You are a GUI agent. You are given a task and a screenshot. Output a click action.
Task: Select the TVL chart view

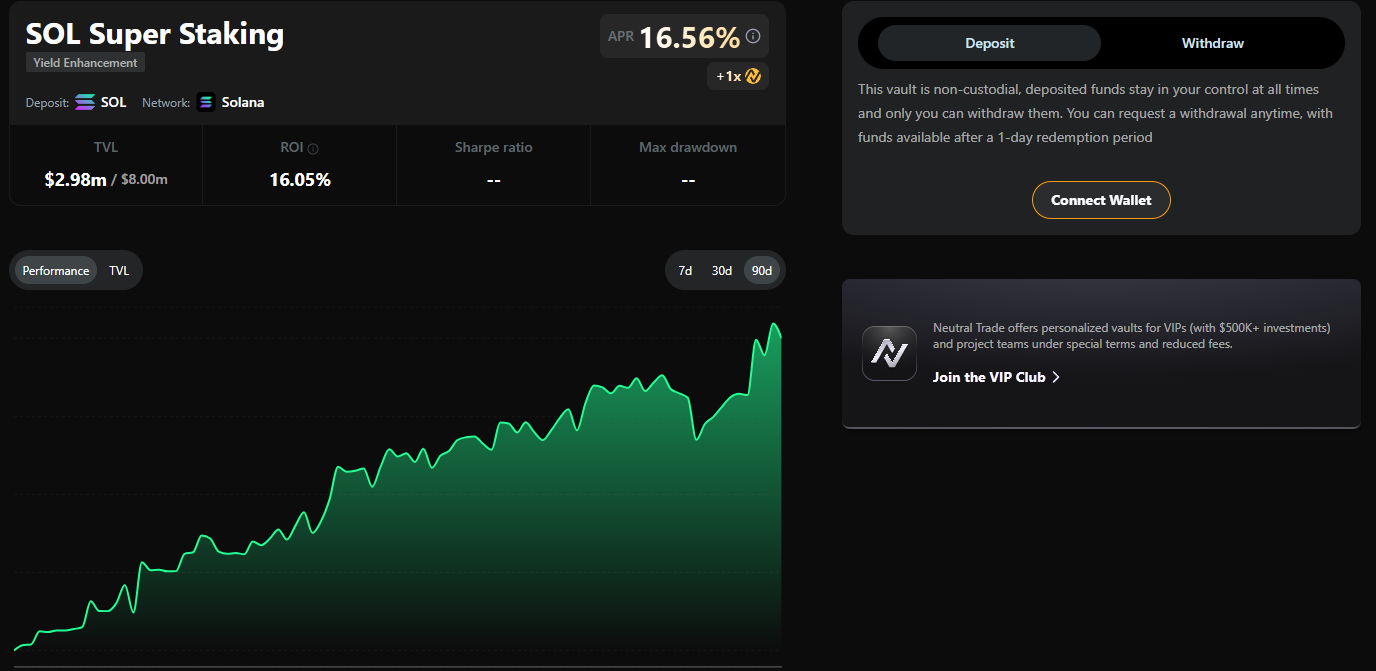119,271
